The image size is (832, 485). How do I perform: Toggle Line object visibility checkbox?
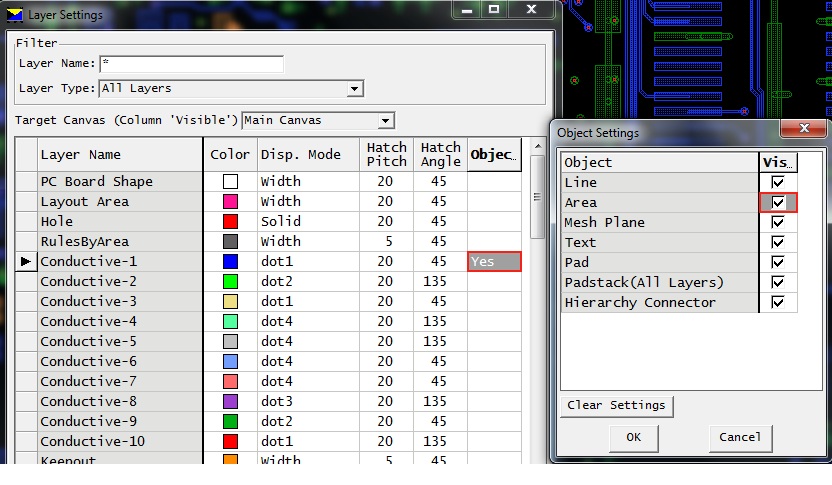(778, 183)
